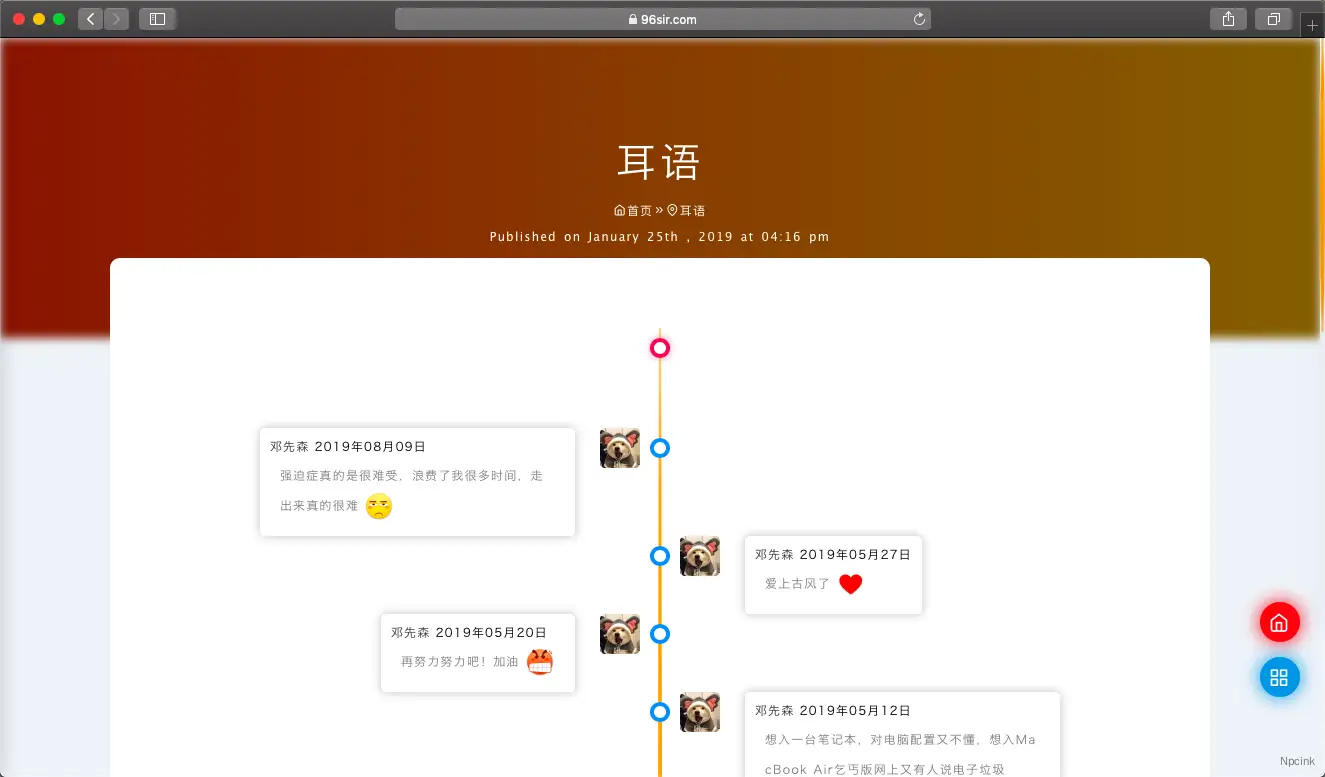Open the Safari share icon
Viewport: 1325px width, 777px height.
coord(1228,18)
